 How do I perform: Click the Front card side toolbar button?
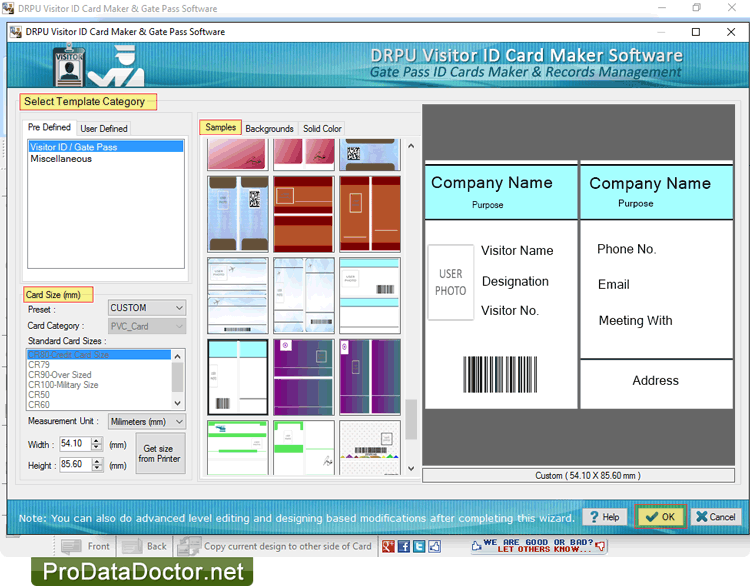(x=86, y=546)
